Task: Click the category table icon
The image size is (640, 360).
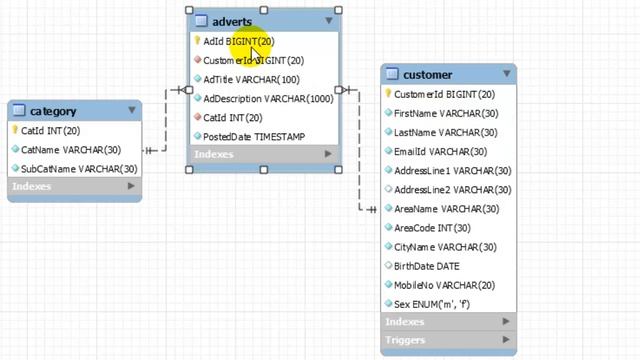Action: pyautogui.click(x=19, y=110)
